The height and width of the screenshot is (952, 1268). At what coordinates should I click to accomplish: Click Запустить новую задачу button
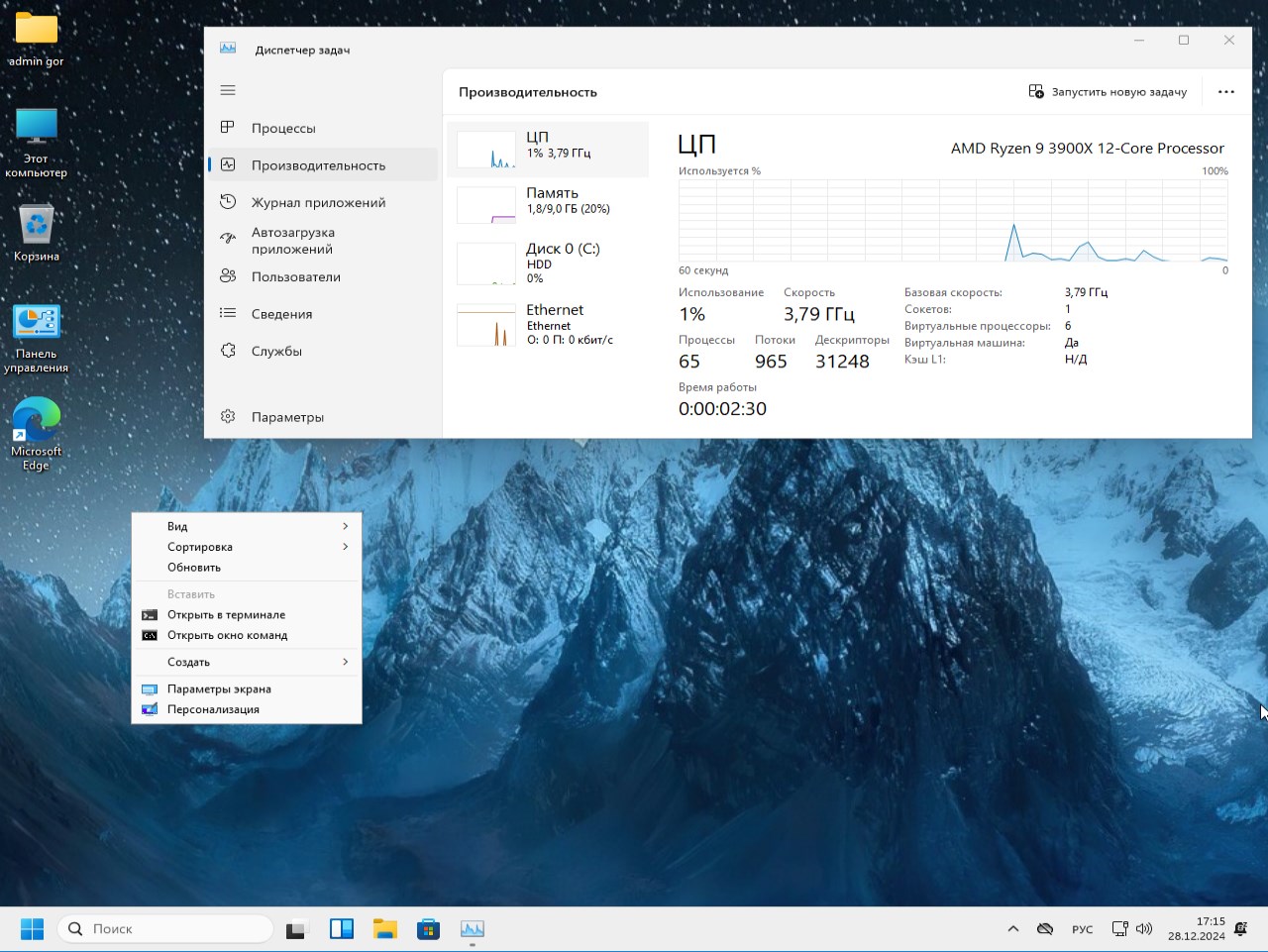[1108, 92]
